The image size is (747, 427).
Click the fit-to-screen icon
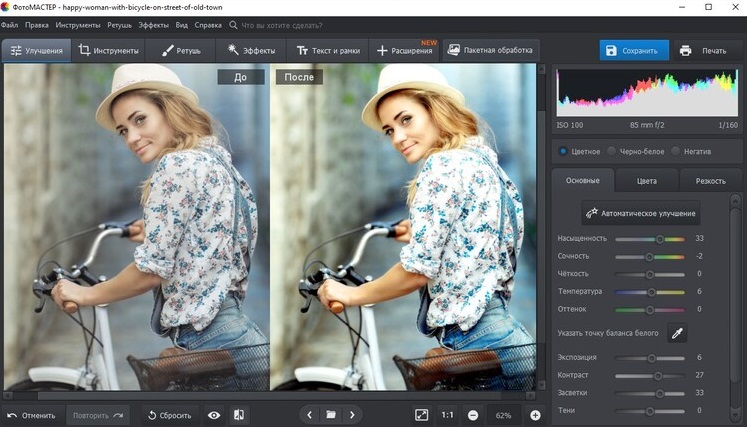pyautogui.click(x=421, y=415)
